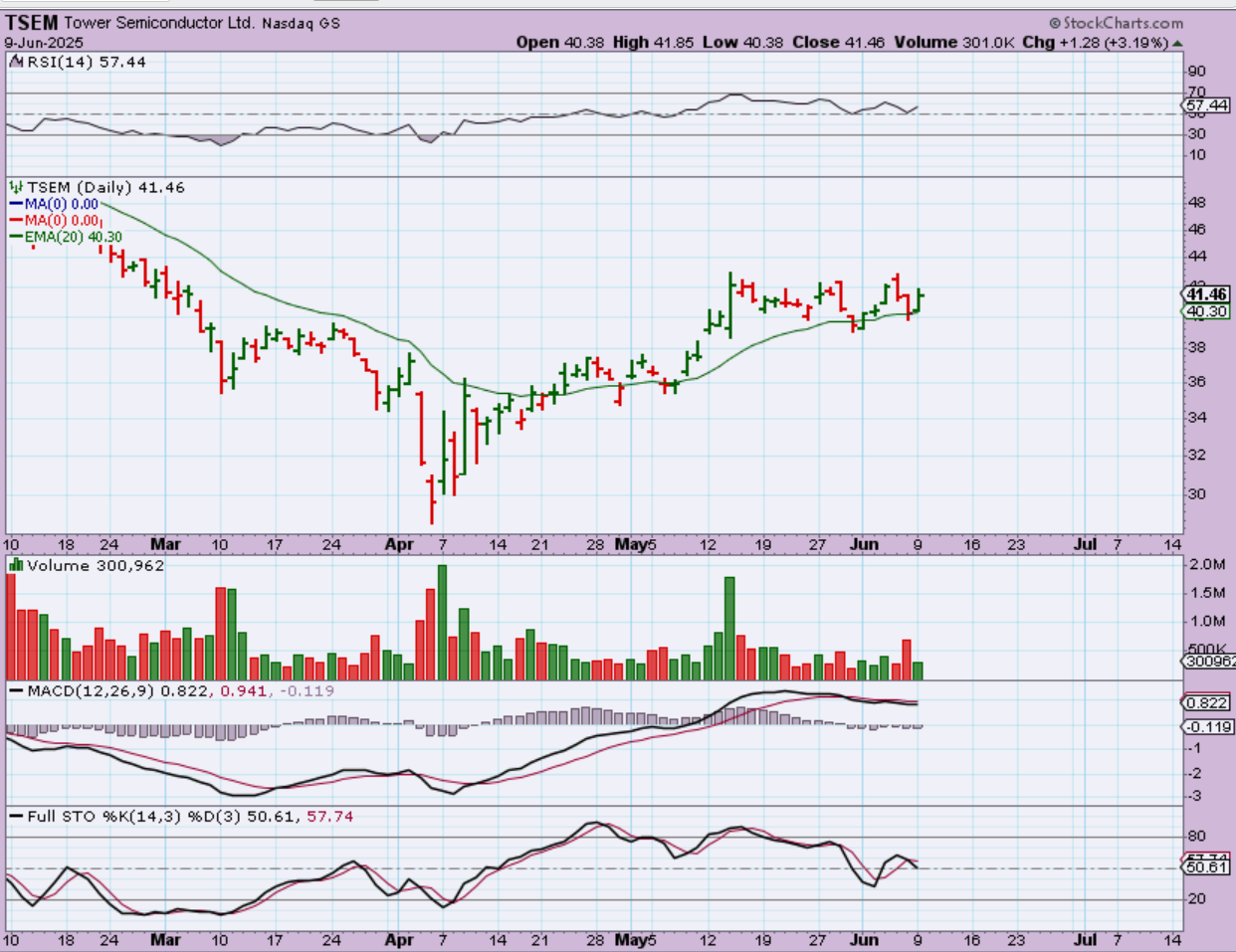Image resolution: width=1236 pixels, height=952 pixels.
Task: Click the red MA(0) line color marker
Action: 17,221
